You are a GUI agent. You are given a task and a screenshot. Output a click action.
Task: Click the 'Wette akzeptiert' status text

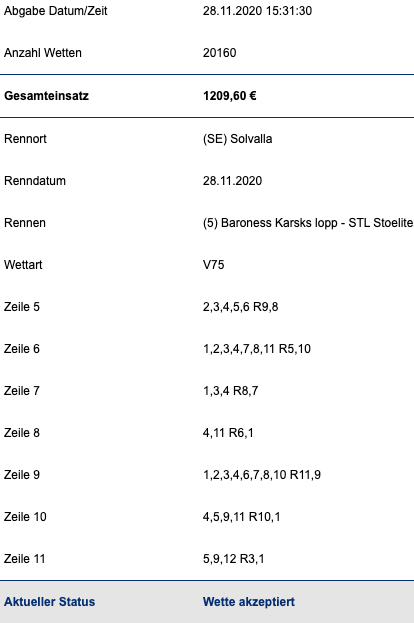(x=249, y=602)
